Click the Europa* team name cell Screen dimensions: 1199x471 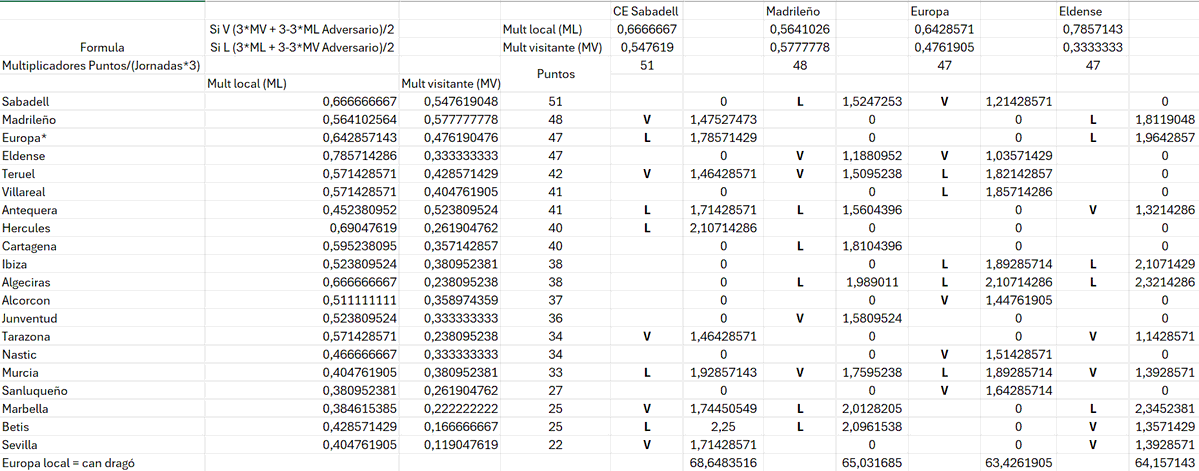click(102, 138)
